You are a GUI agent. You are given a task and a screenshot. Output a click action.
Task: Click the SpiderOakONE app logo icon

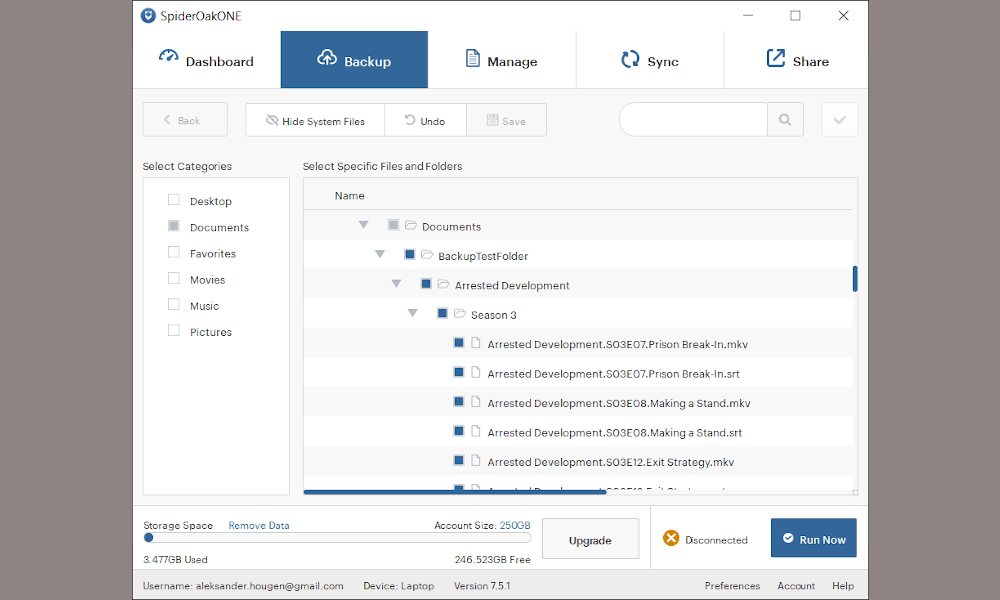(148, 16)
